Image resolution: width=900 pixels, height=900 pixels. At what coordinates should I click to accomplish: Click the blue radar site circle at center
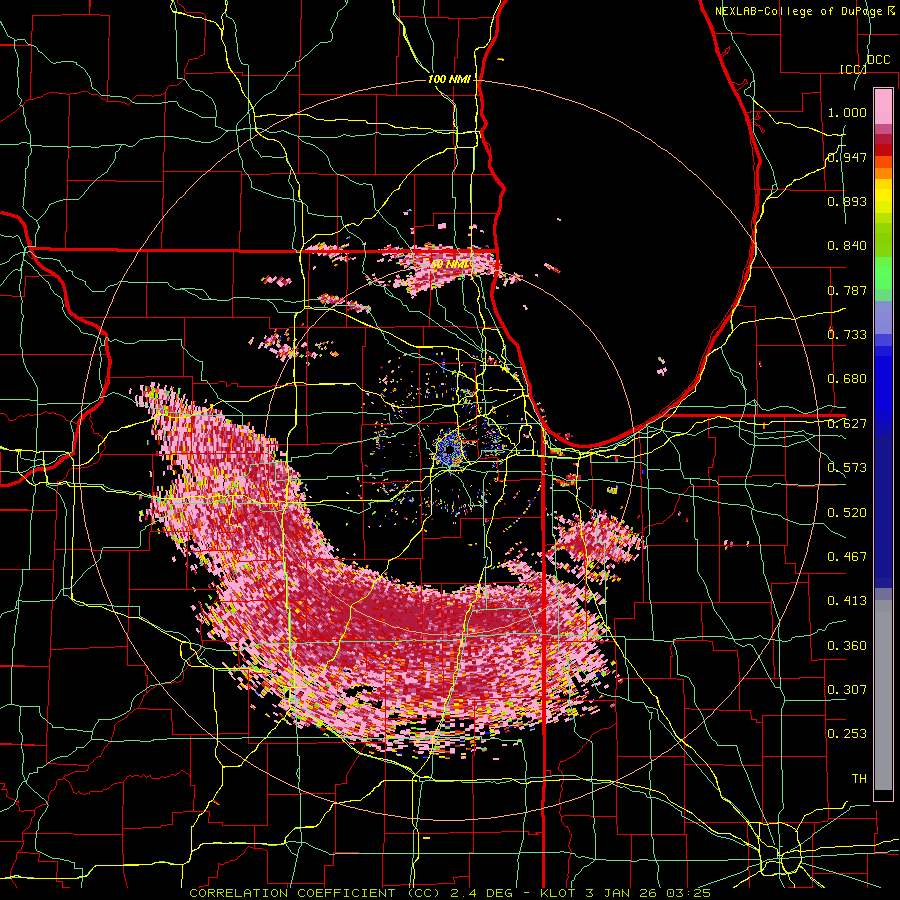(449, 449)
